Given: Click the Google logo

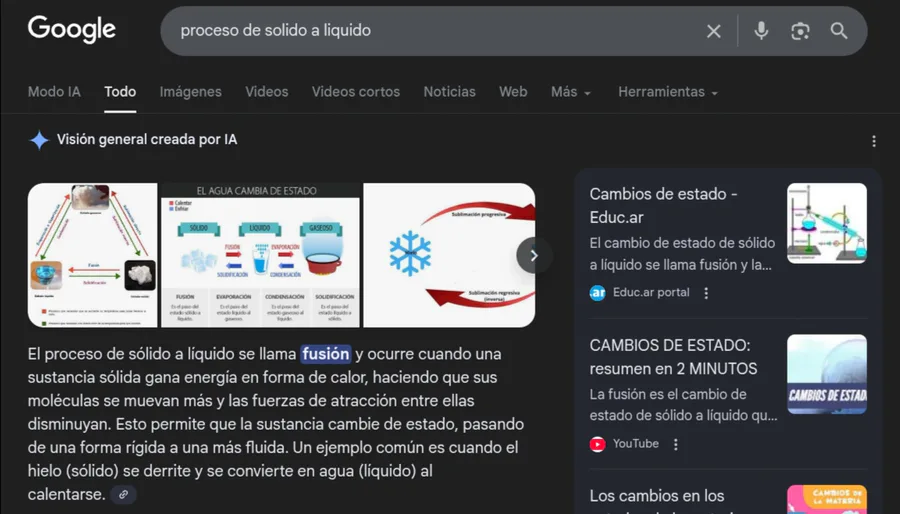Looking at the screenshot, I should (x=72, y=29).
